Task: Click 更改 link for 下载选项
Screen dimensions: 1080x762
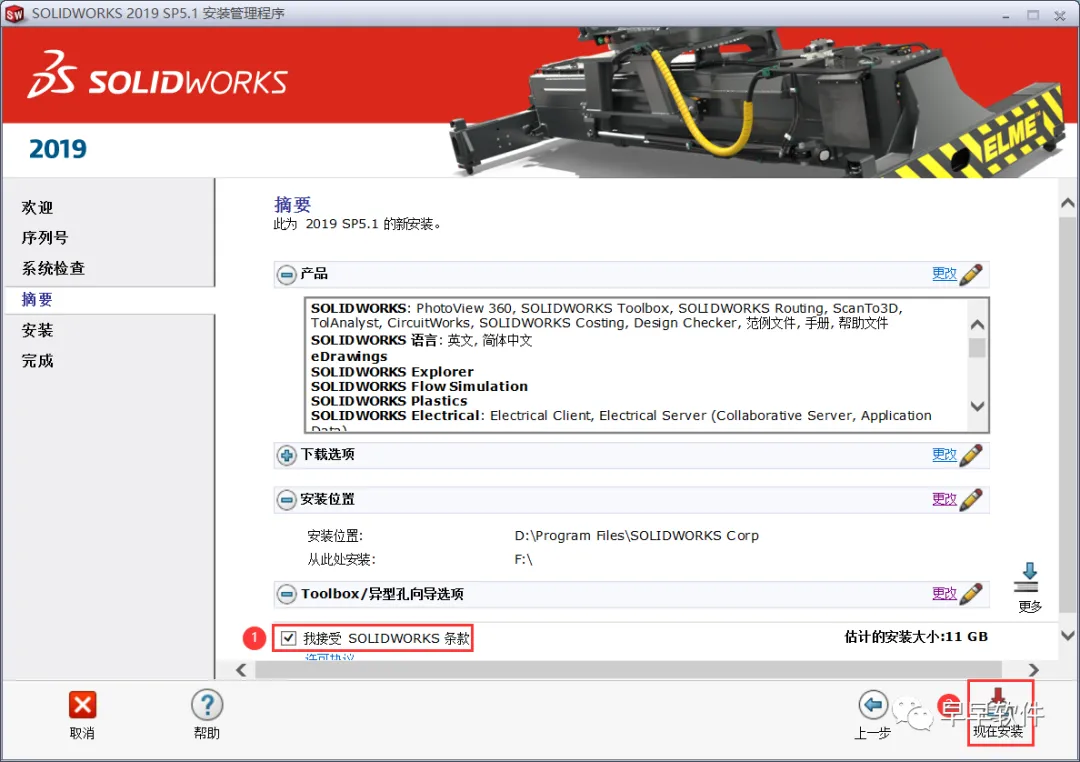Action: 944,454
